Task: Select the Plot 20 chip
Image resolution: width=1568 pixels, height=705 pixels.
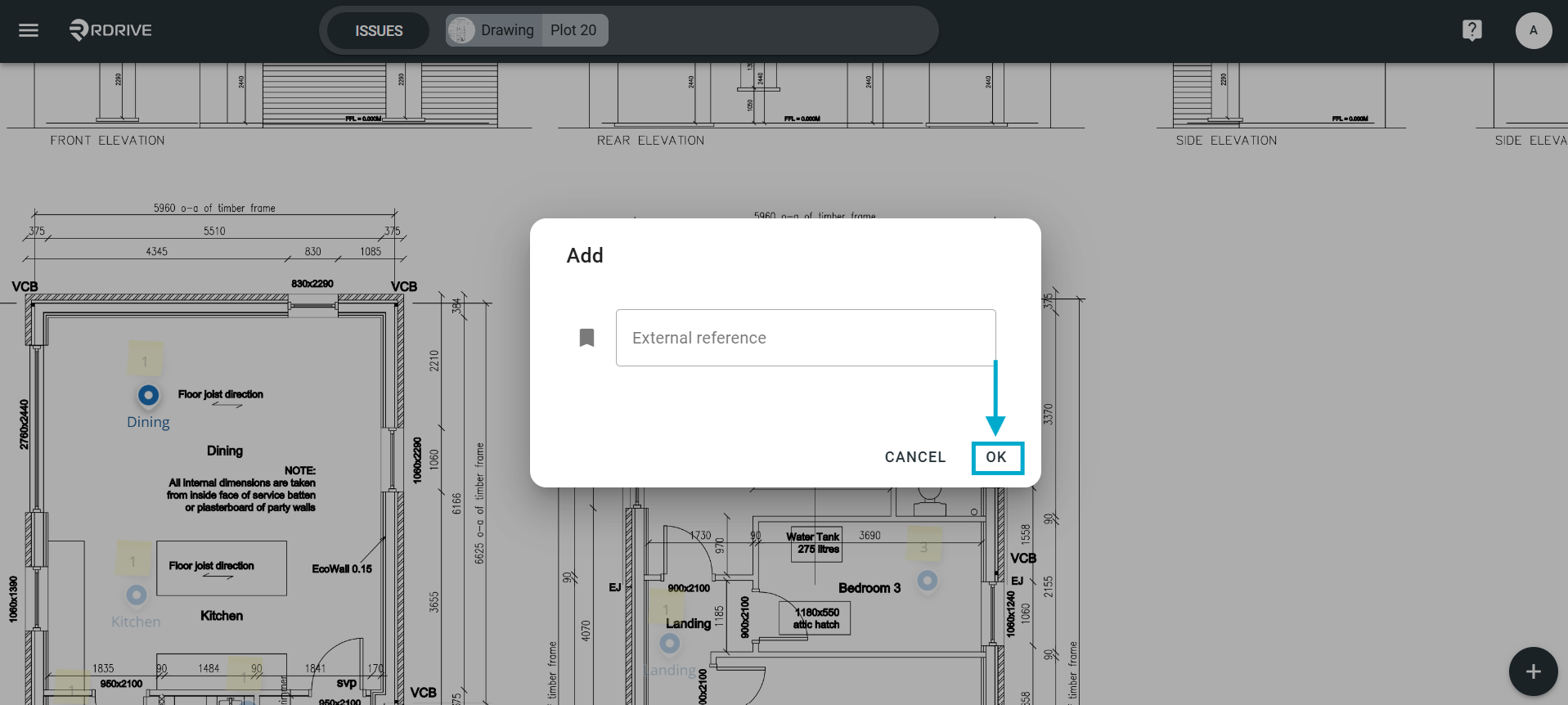Action: point(573,30)
